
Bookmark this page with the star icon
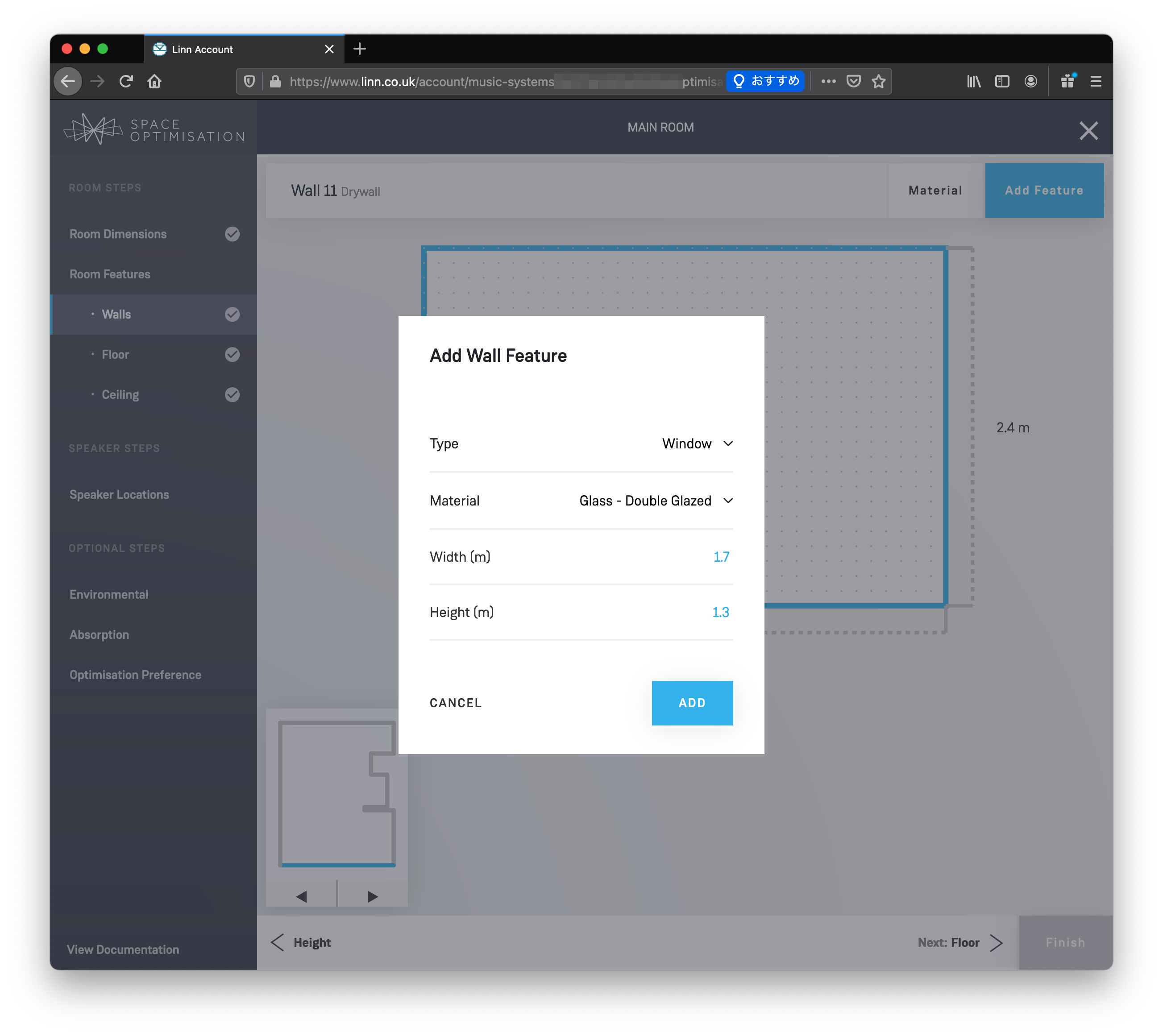878,81
